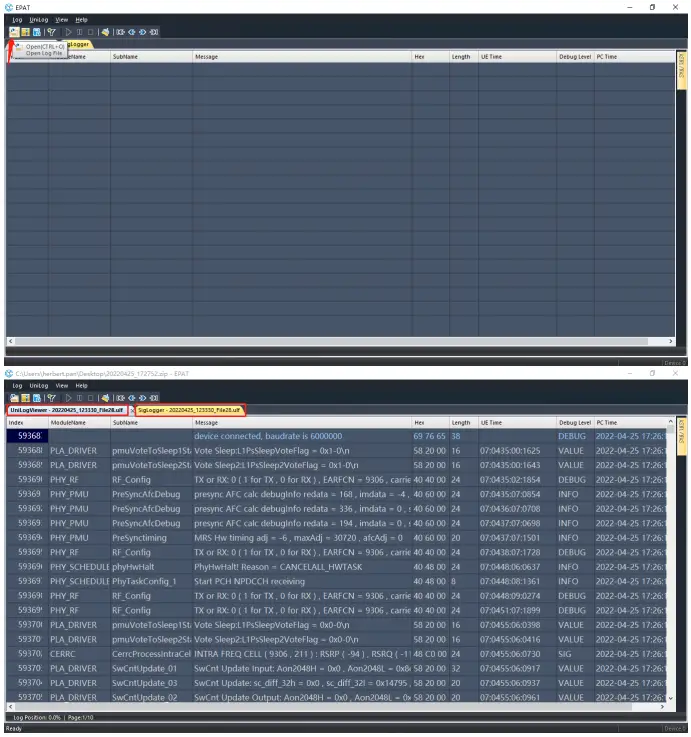Click second yellow toolbar icon in bottom window
Screen dimensions: 691x737
(25, 398)
